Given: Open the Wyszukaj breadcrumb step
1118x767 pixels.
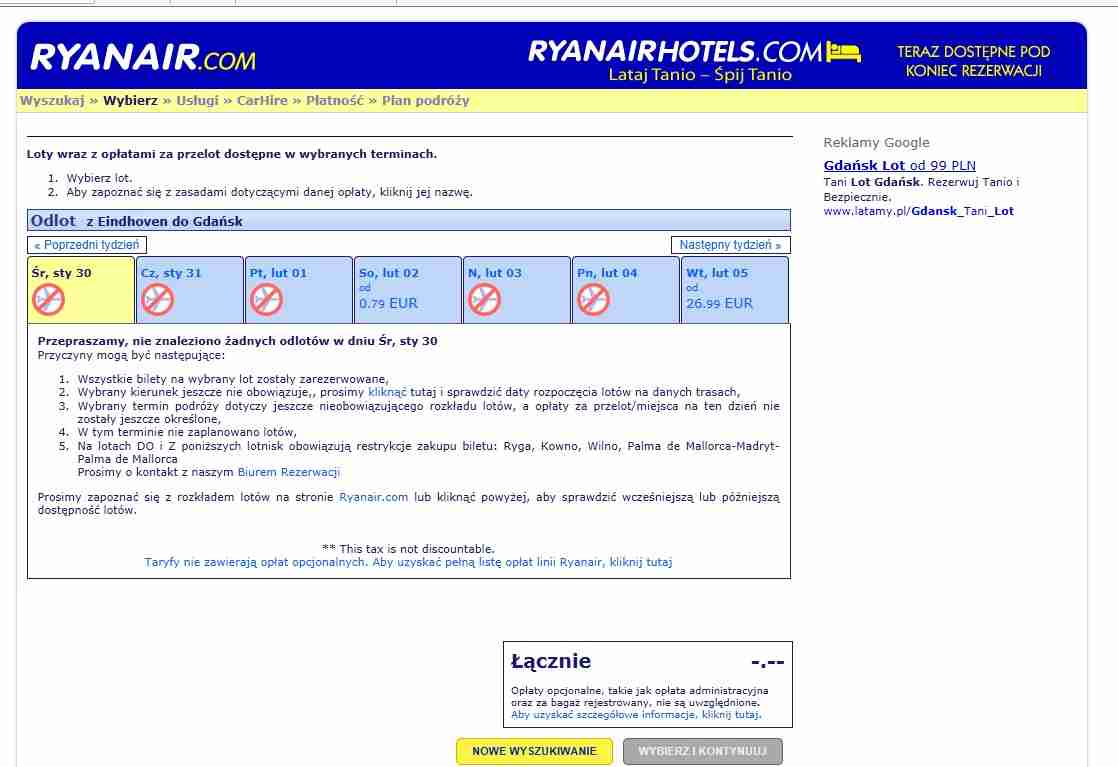Looking at the screenshot, I should (x=52, y=101).
